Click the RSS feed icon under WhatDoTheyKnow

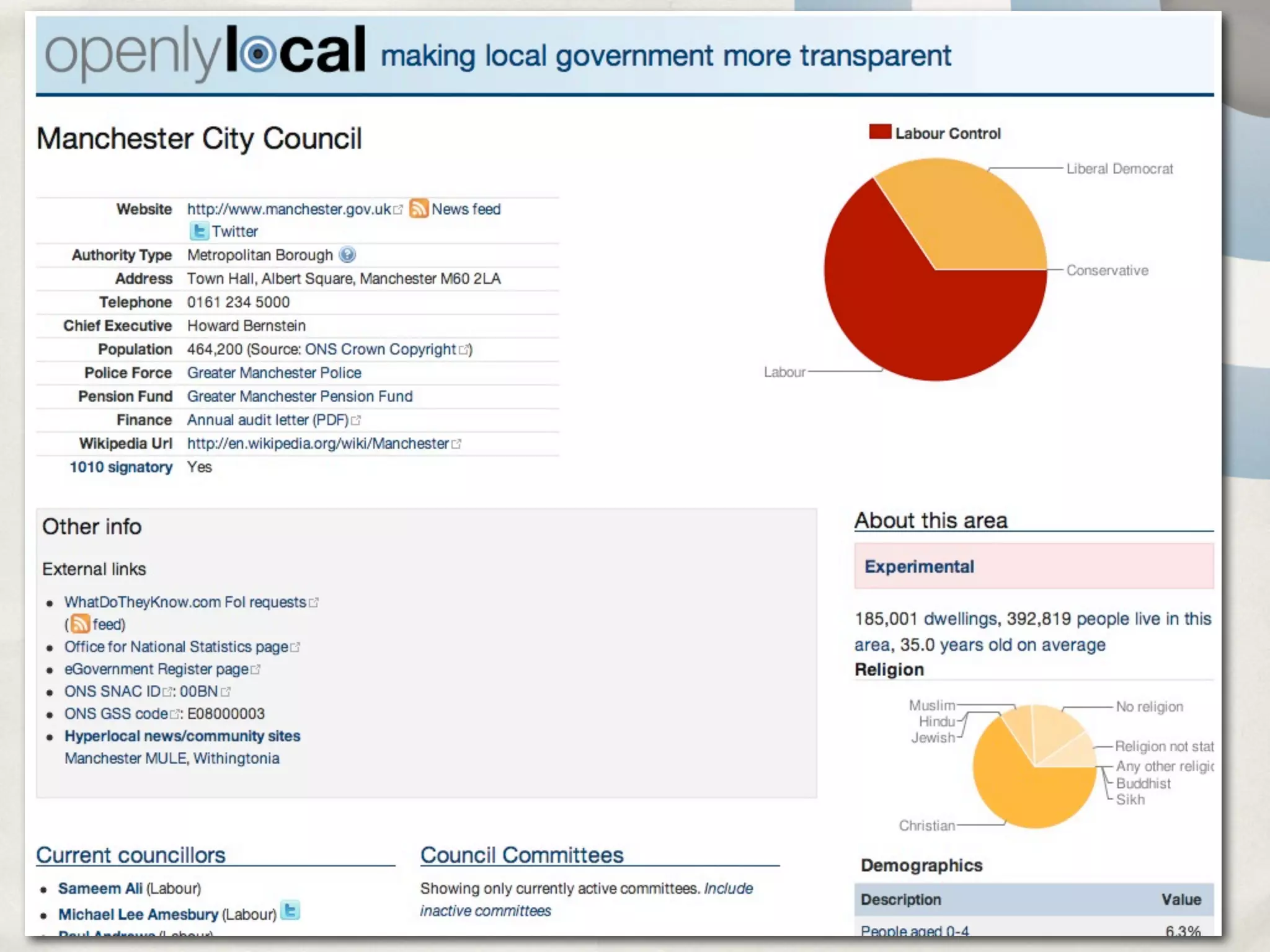[x=80, y=624]
